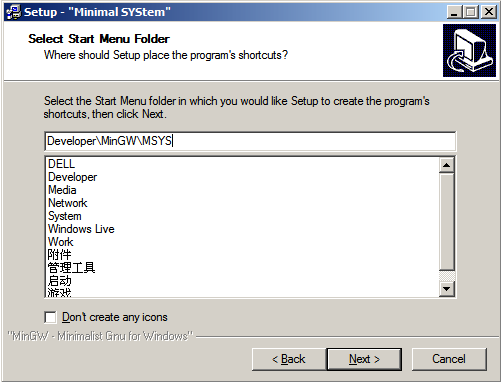Image resolution: width=501 pixels, height=382 pixels.
Task: Click the computer setup wizard image
Action: [469, 50]
